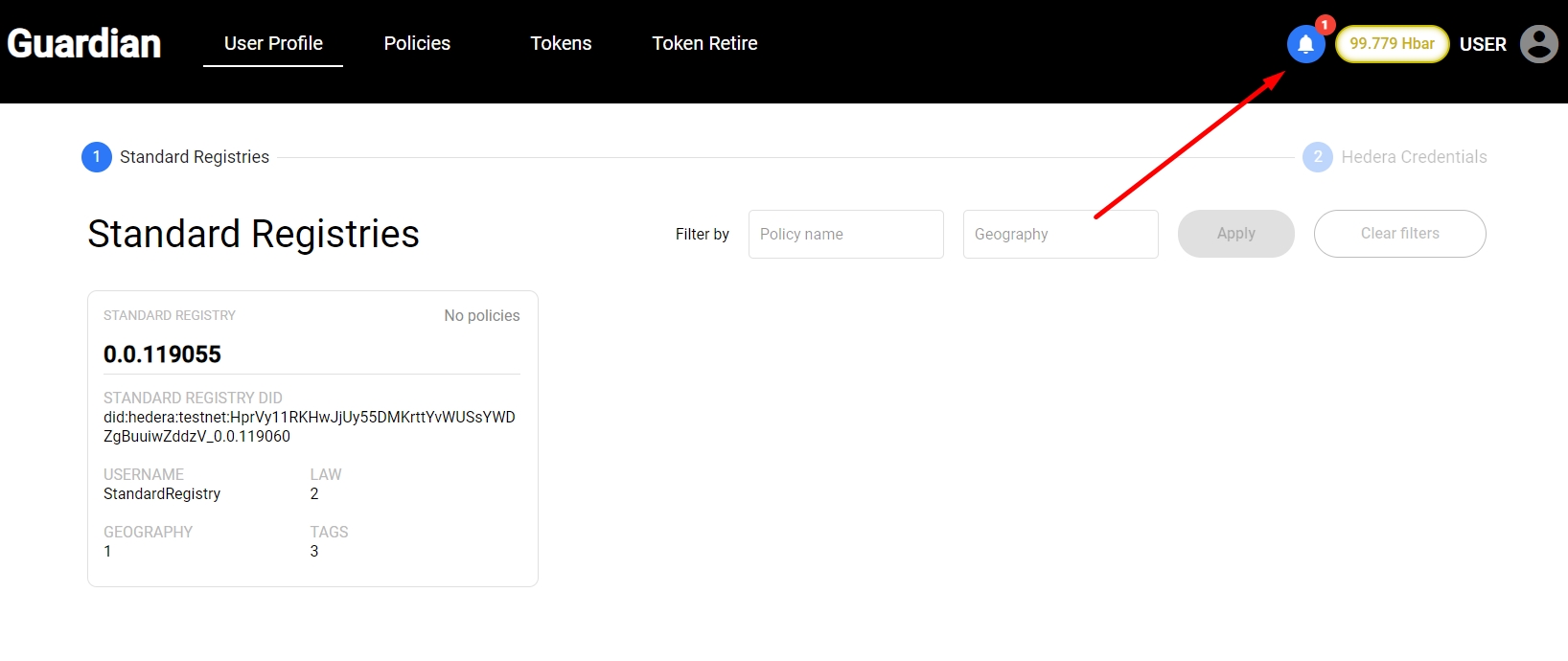
Task: Select step 1 circle Standard Registries
Action: (97, 157)
